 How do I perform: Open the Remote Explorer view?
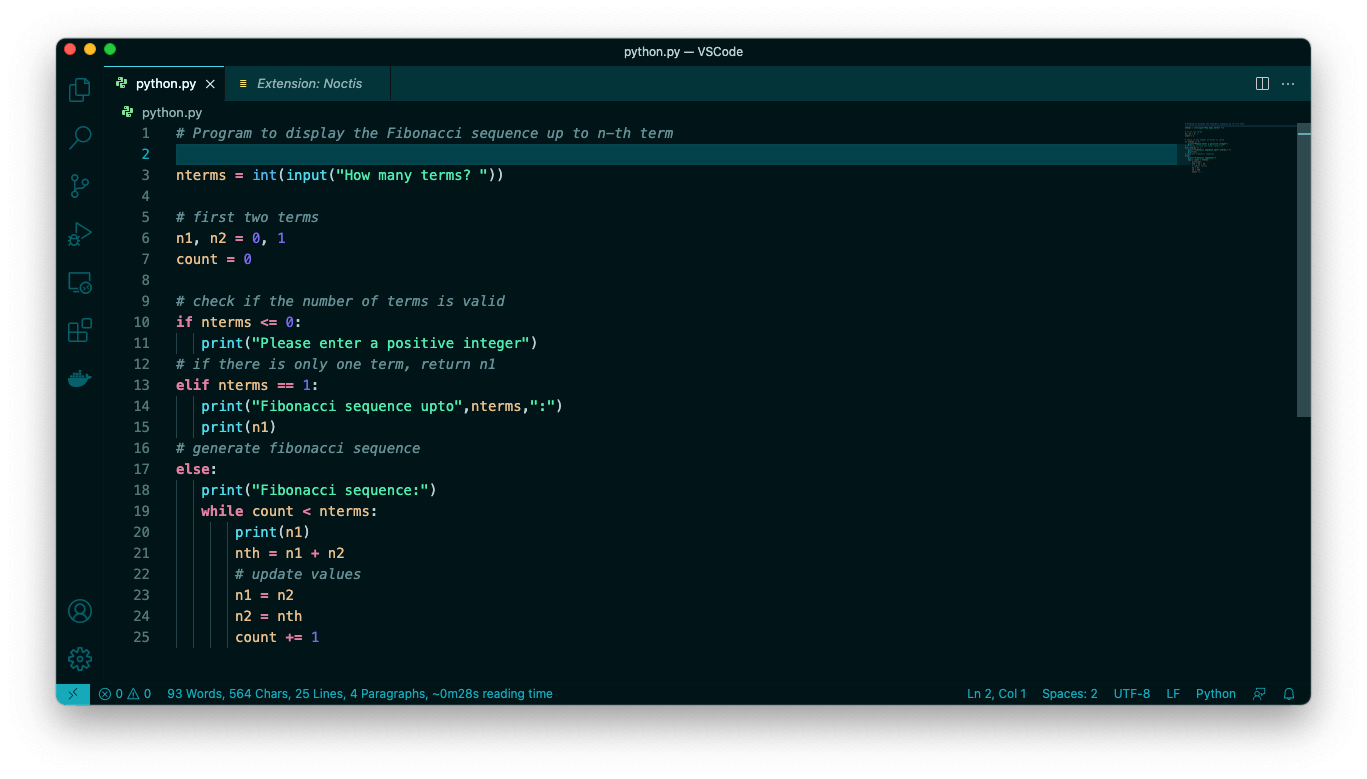(80, 283)
